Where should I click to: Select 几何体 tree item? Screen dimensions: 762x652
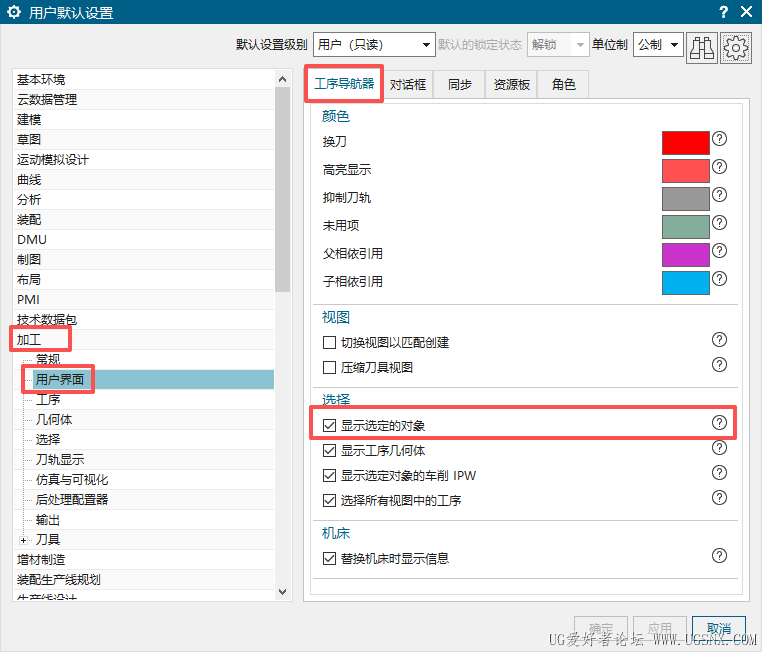tap(53, 419)
